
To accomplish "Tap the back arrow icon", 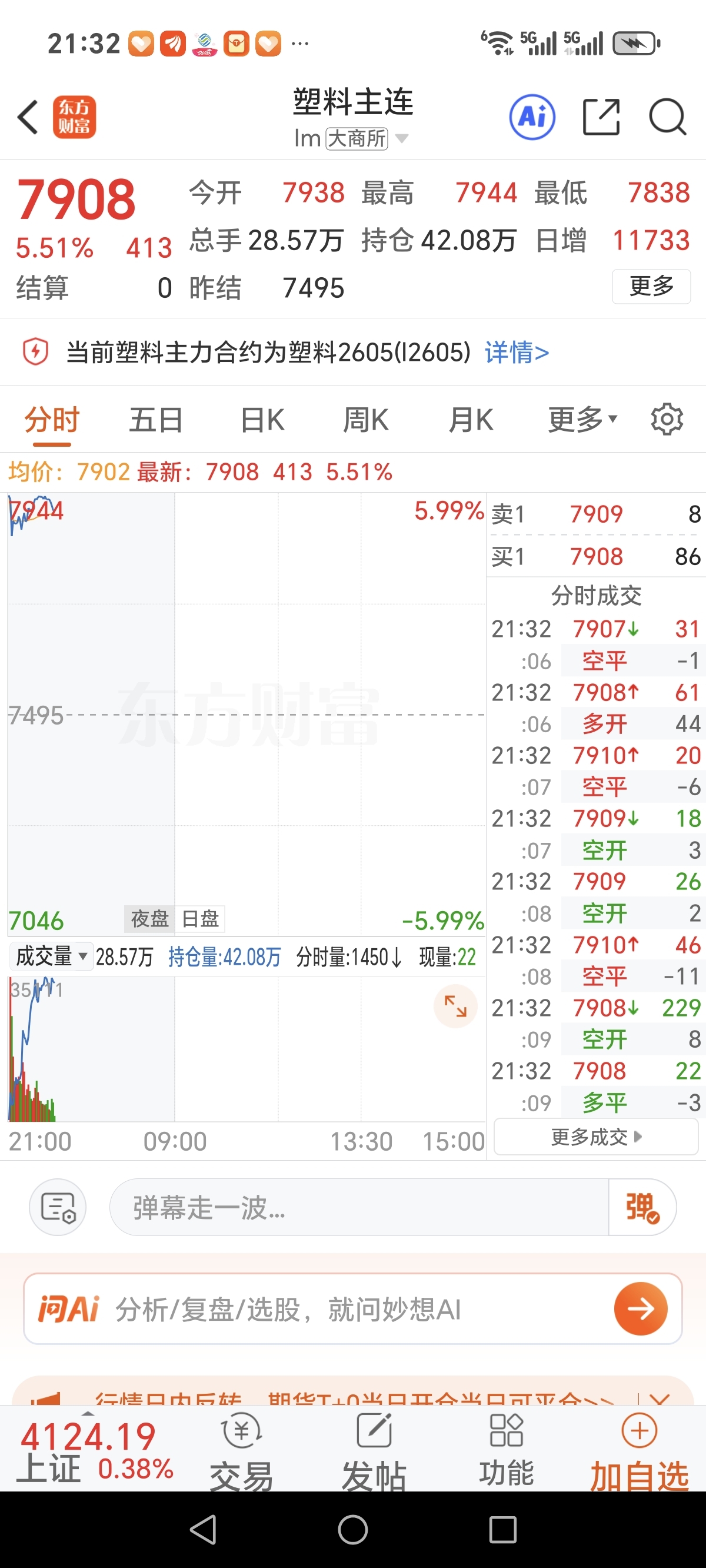I will pyautogui.click(x=28, y=117).
